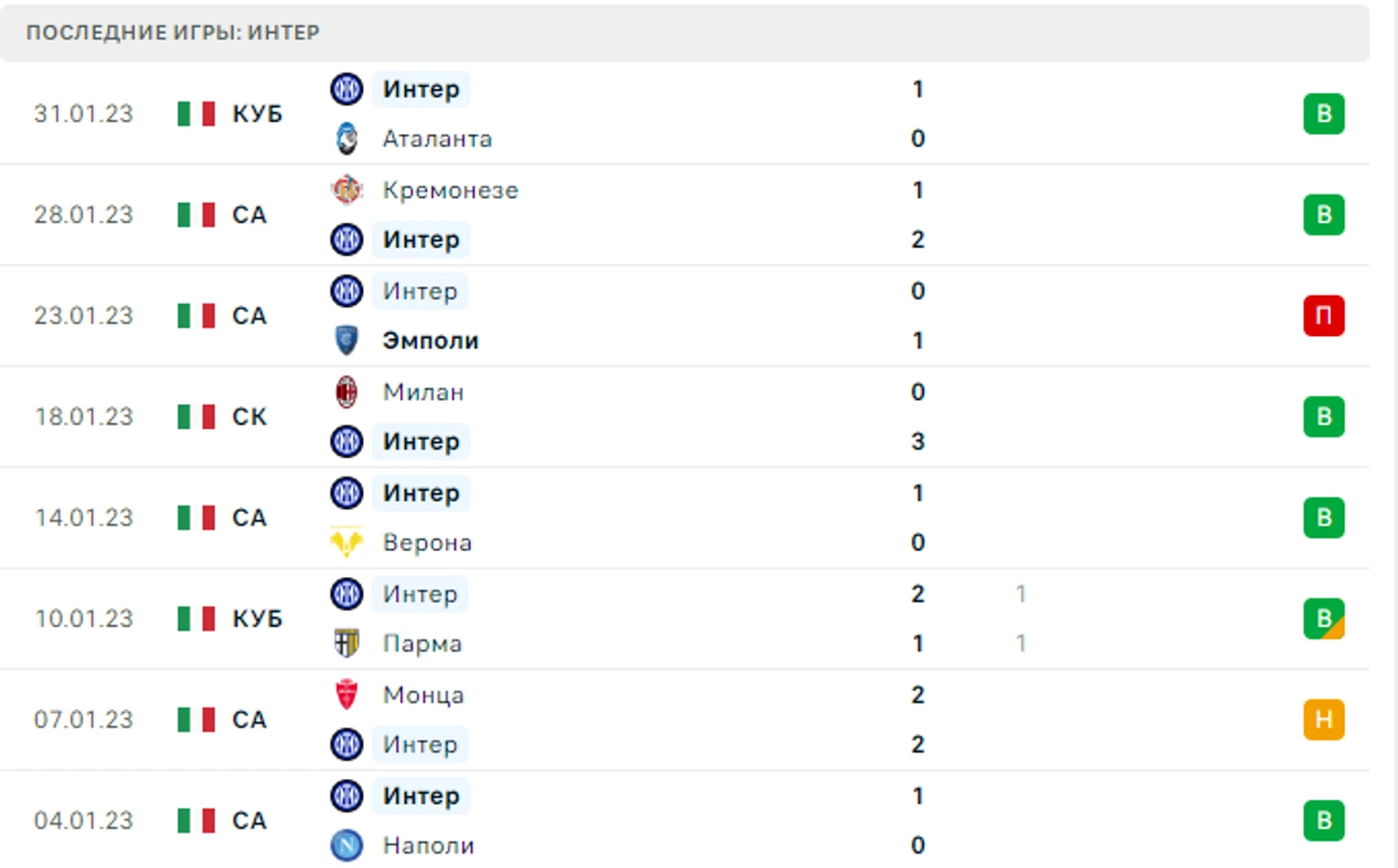Open the Аталанта team link
Image resolution: width=1398 pixels, height=868 pixels.
pos(437,139)
